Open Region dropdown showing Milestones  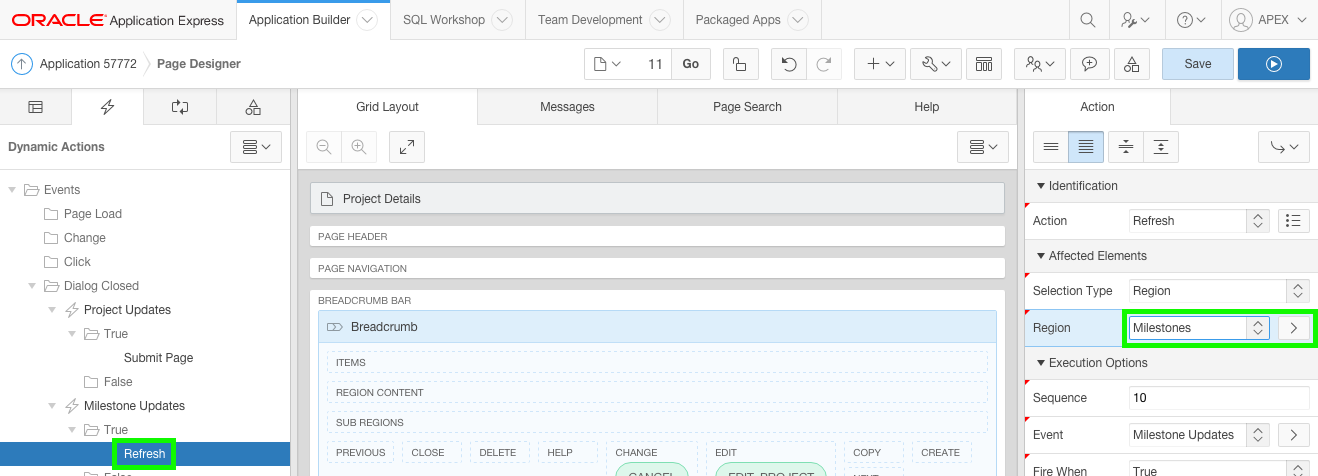tap(1199, 327)
